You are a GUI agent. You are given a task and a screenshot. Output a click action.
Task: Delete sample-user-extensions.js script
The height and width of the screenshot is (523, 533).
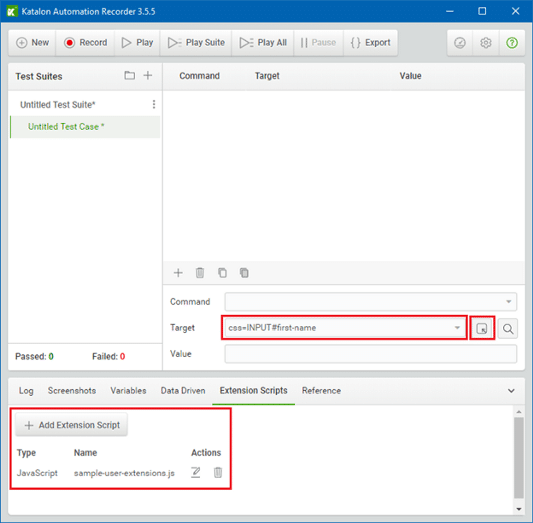pos(218,473)
